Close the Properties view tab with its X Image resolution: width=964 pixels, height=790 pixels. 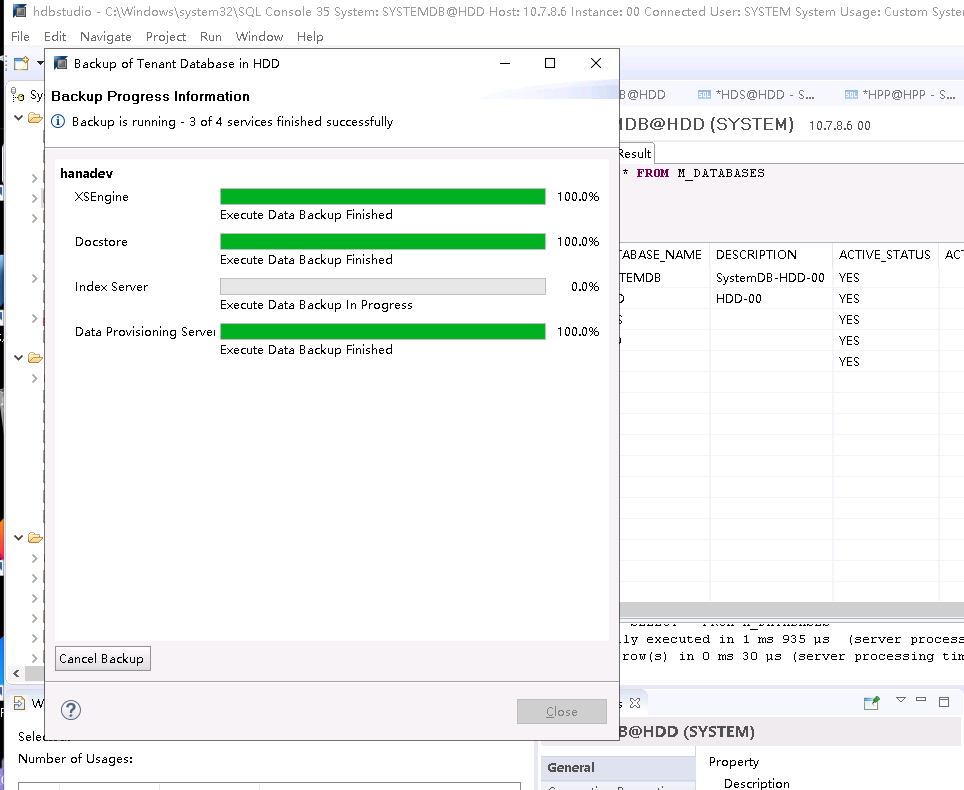(634, 703)
